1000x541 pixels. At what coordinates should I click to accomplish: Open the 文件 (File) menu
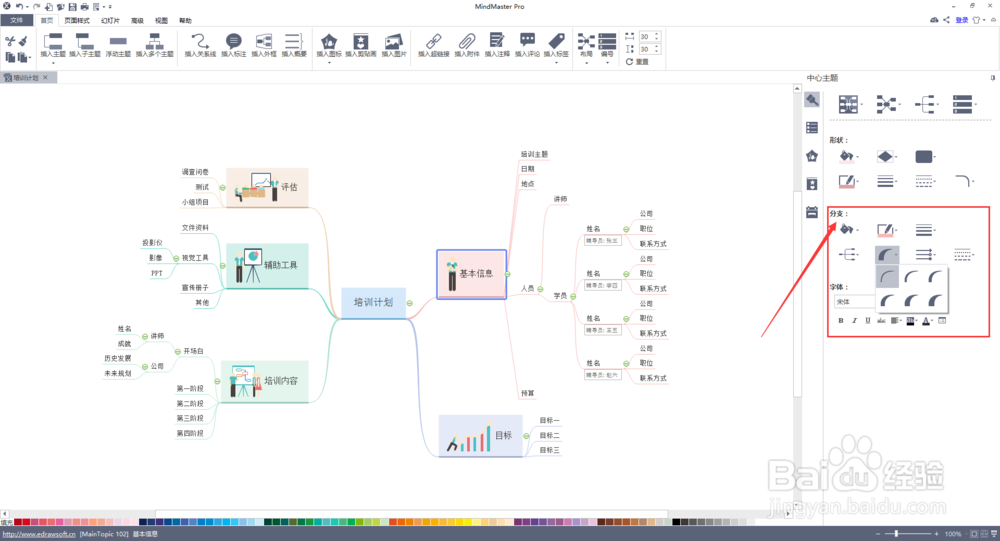coord(17,20)
